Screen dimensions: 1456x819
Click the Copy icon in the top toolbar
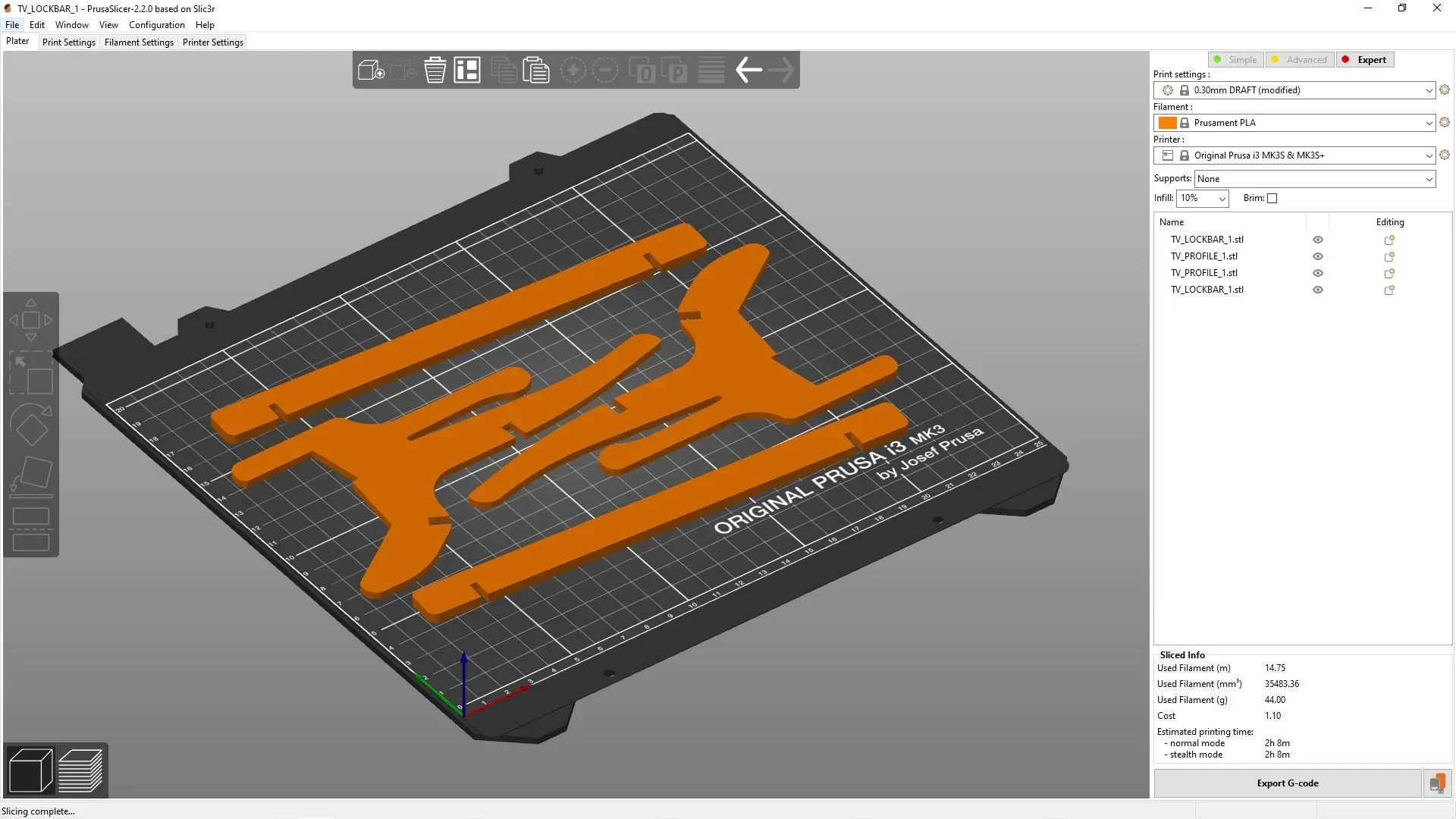[504, 71]
